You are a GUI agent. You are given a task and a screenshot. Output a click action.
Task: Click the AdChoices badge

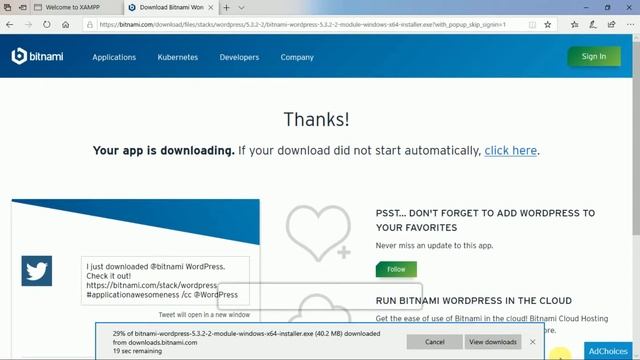608,351
